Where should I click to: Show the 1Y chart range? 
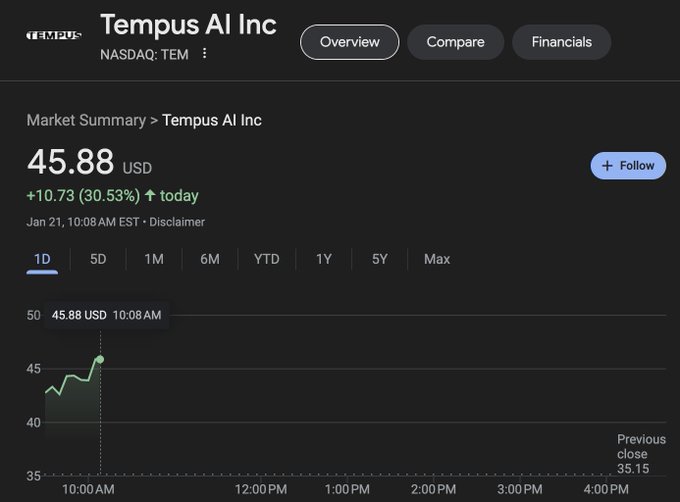(324, 259)
